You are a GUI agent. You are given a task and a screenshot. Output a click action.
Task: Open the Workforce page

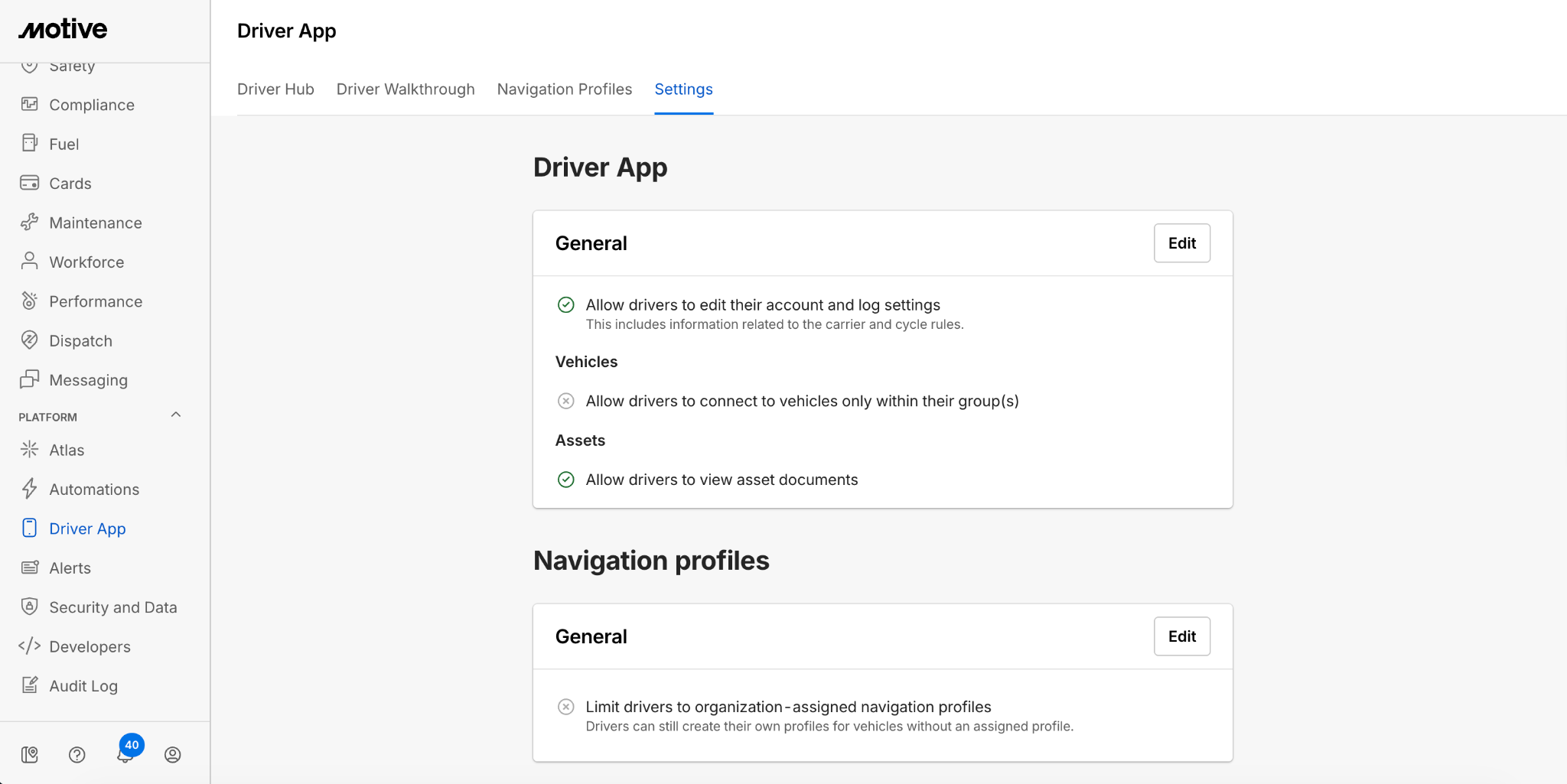click(x=86, y=262)
